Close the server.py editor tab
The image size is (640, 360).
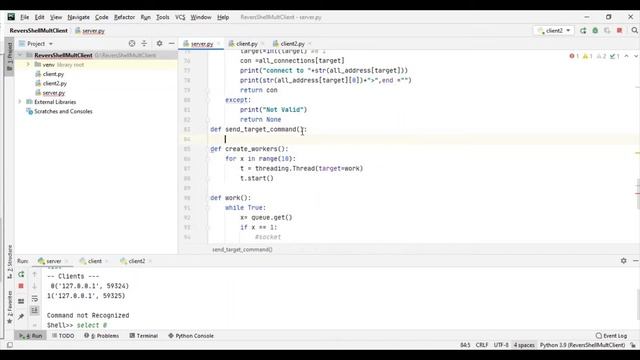click(x=218, y=44)
